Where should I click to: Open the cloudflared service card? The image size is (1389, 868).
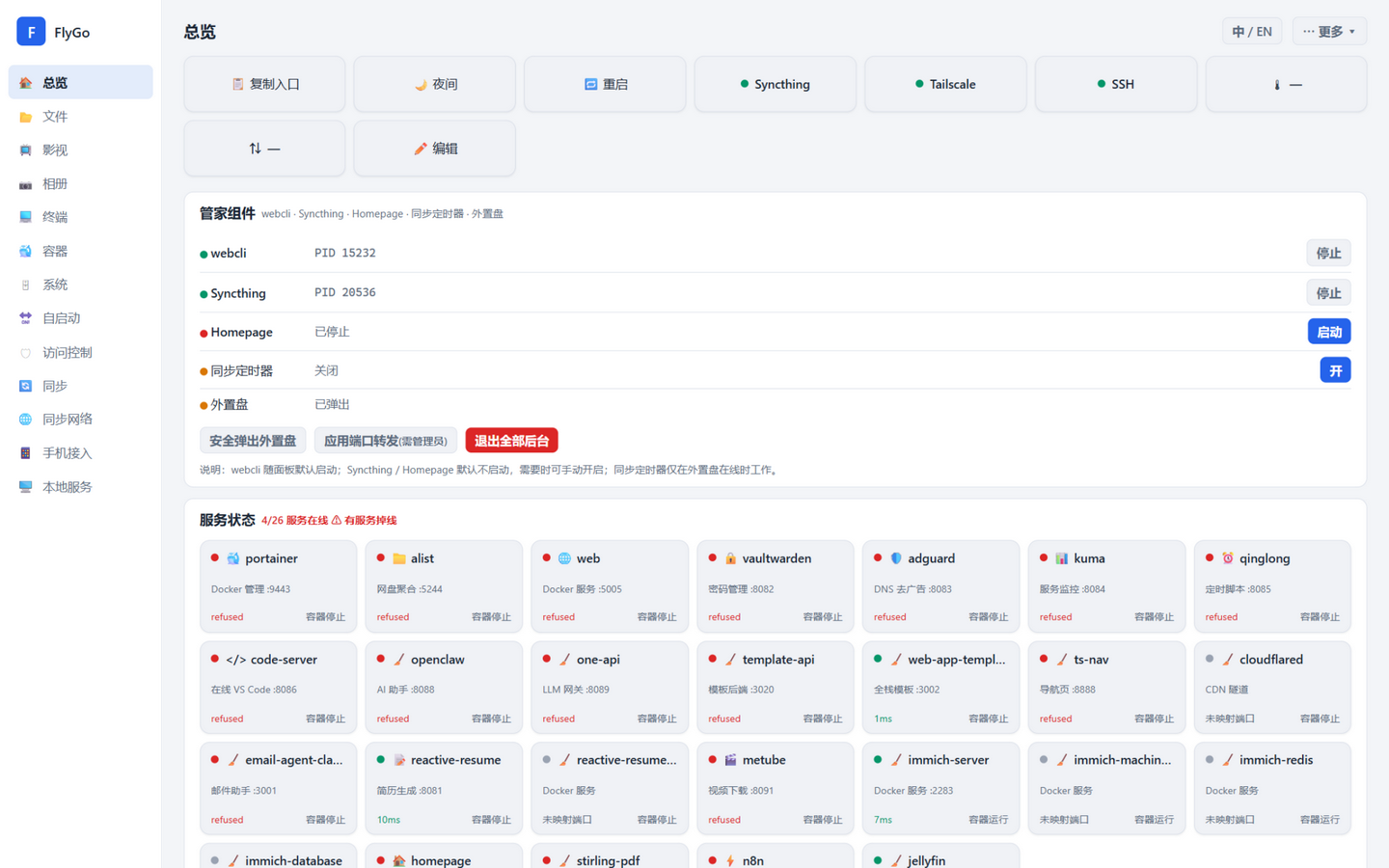(1272, 688)
